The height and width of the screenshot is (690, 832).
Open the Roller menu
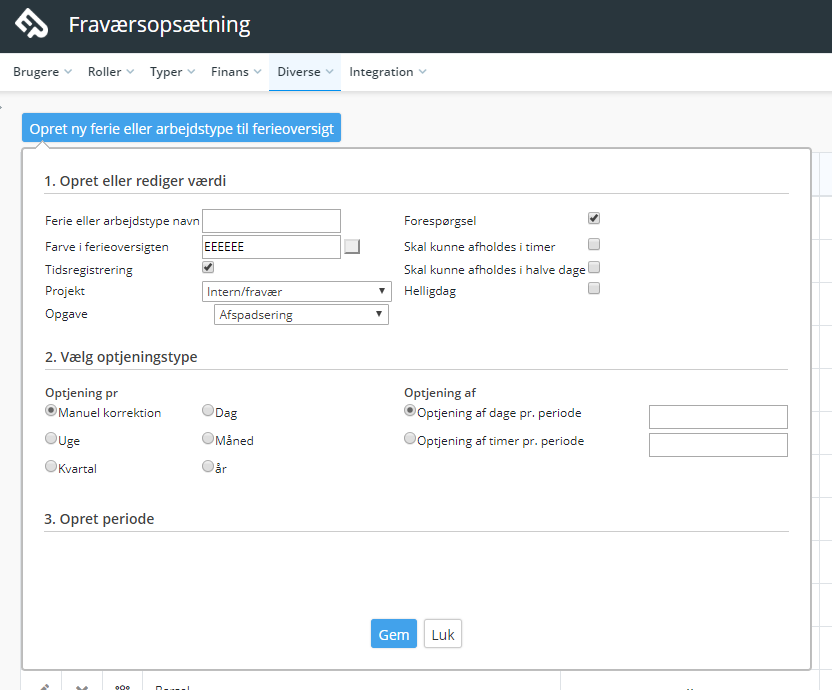pyautogui.click(x=111, y=72)
